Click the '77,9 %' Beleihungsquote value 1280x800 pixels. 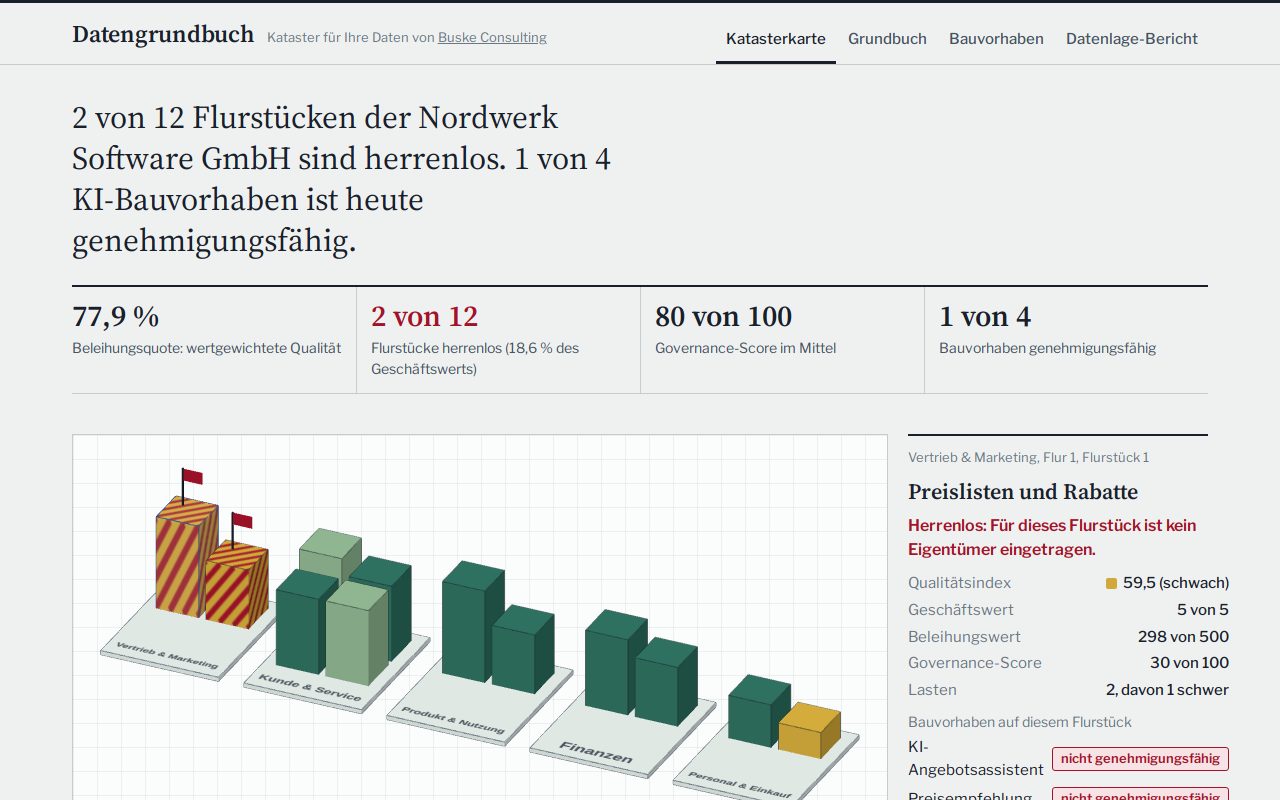pyautogui.click(x=115, y=316)
